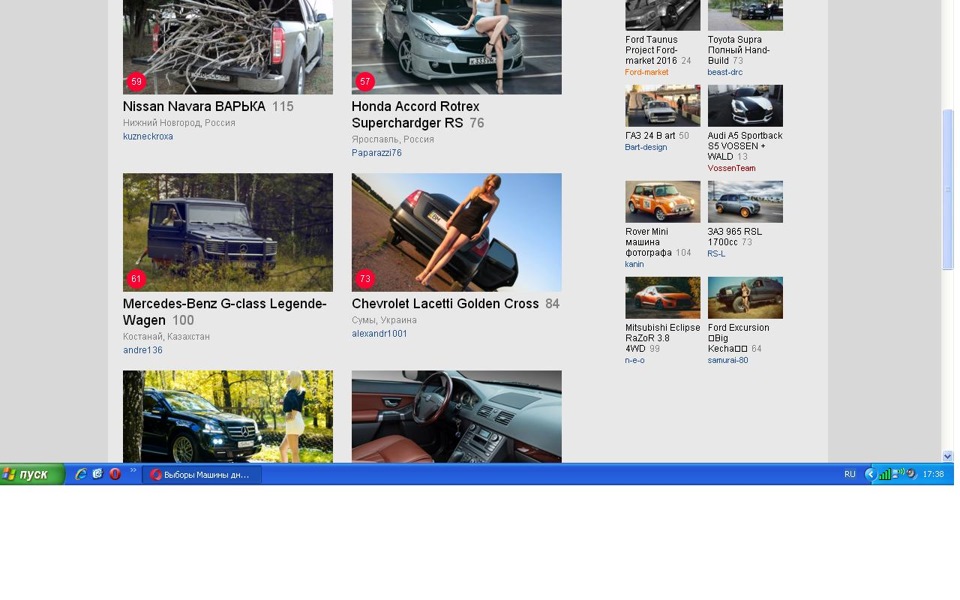Image resolution: width=960 pixels, height=600 pixels.
Task: Open Mercedes-Benz G-class photo
Action: [x=228, y=233]
